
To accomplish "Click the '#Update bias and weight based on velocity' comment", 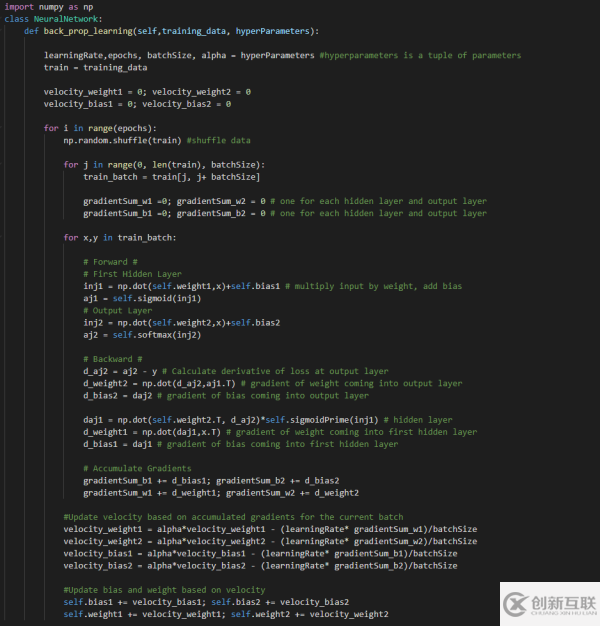I will 164,590.
